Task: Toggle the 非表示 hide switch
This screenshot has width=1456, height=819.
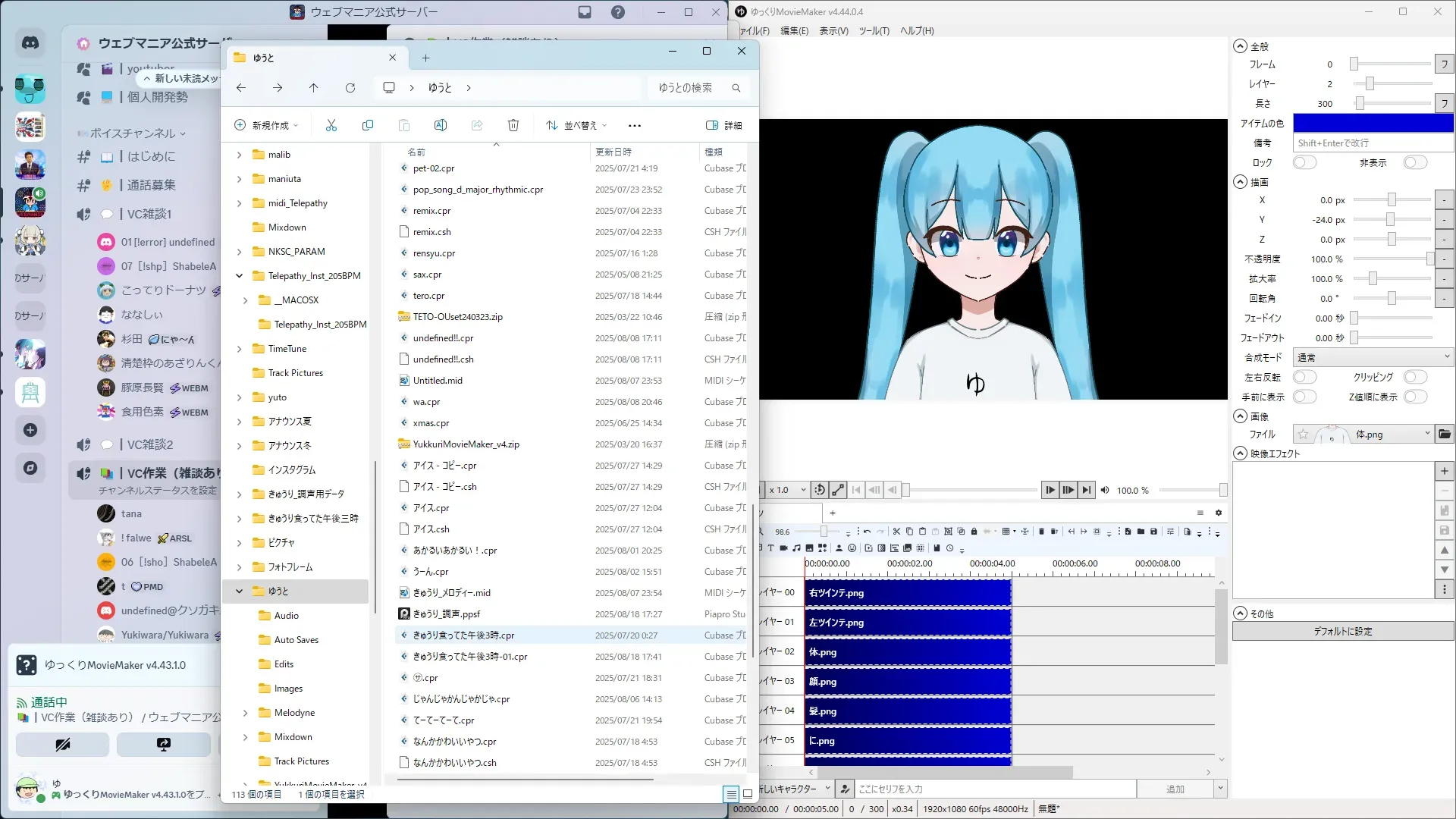Action: [1414, 162]
